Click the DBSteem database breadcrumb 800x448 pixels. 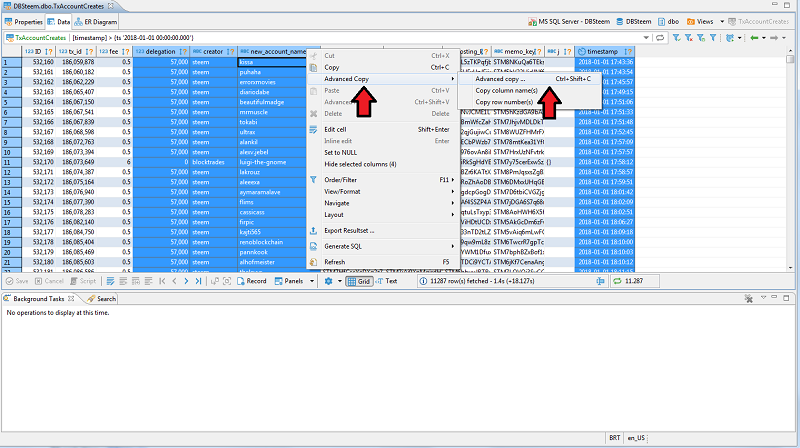point(634,22)
